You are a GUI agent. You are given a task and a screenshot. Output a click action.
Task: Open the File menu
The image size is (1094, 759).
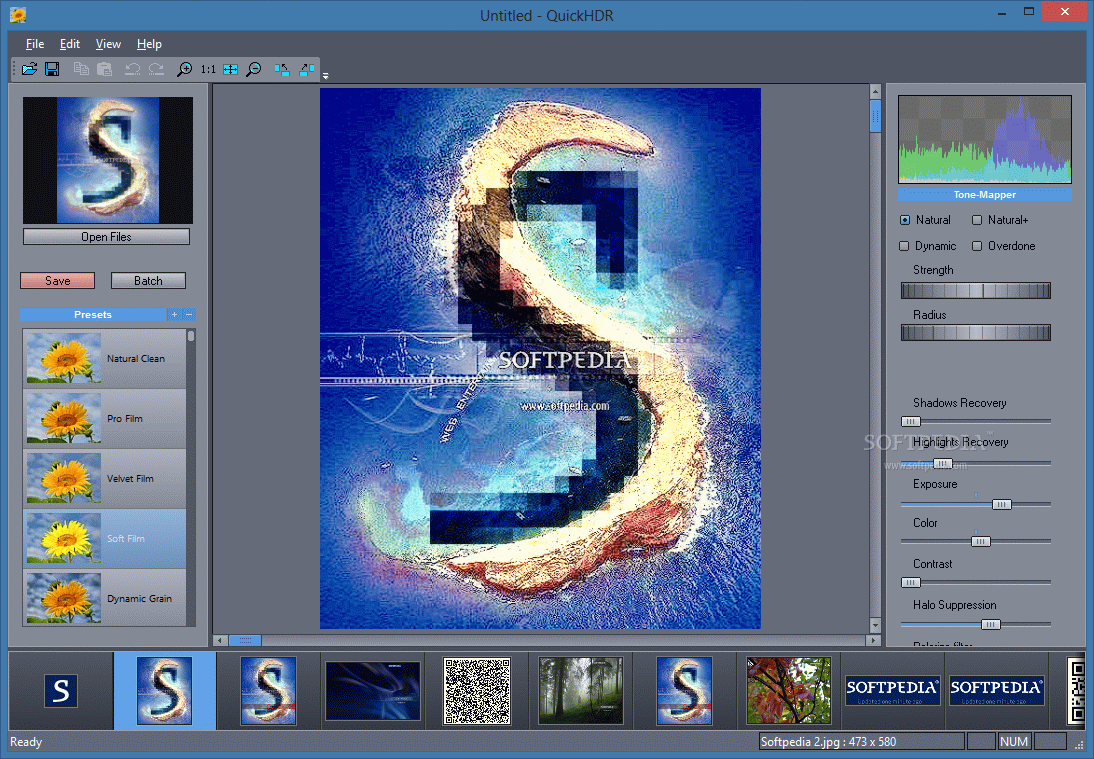[35, 44]
